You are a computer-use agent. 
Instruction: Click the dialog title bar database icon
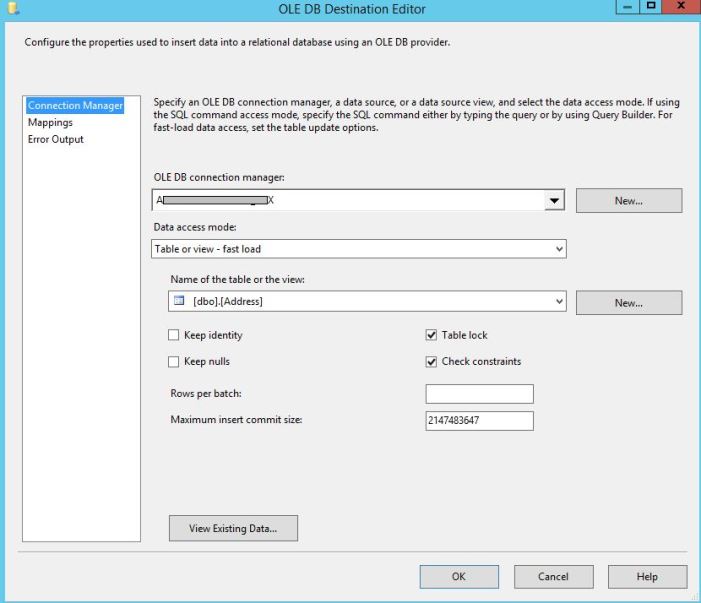[x=13, y=8]
